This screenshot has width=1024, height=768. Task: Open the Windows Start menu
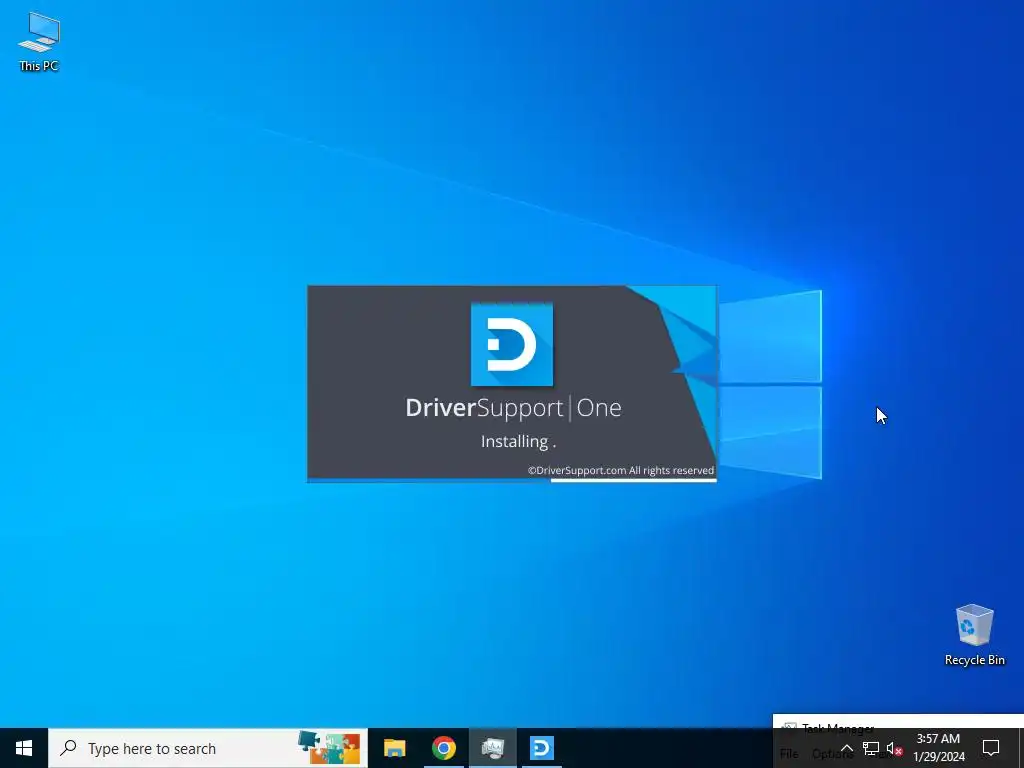point(24,748)
